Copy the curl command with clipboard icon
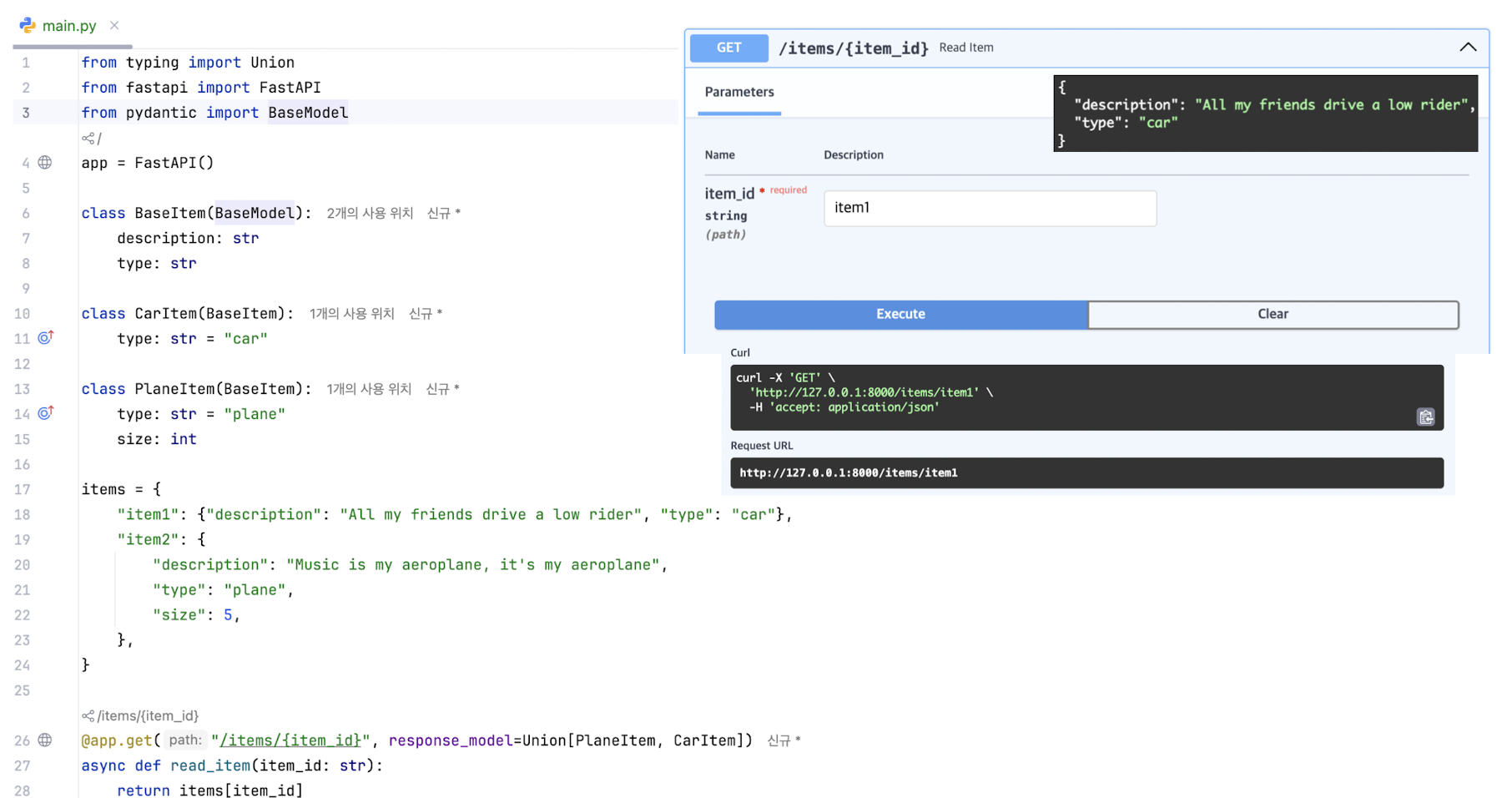This screenshot has width=1512, height=798. pyautogui.click(x=1425, y=417)
